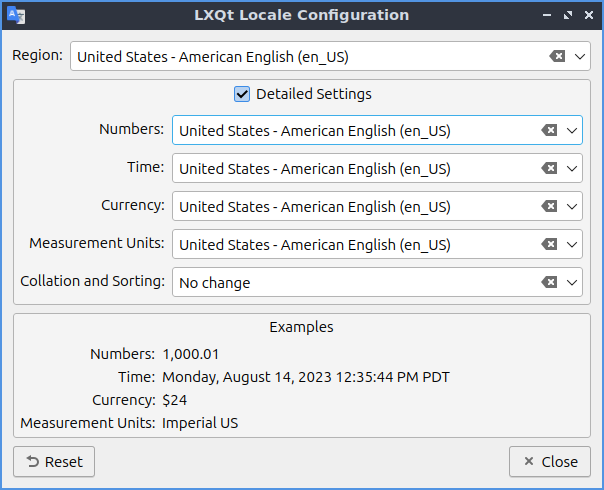This screenshot has height=490, width=604.
Task: Uncheck the Detailed Settings checkbox
Action: pyautogui.click(x=242, y=94)
